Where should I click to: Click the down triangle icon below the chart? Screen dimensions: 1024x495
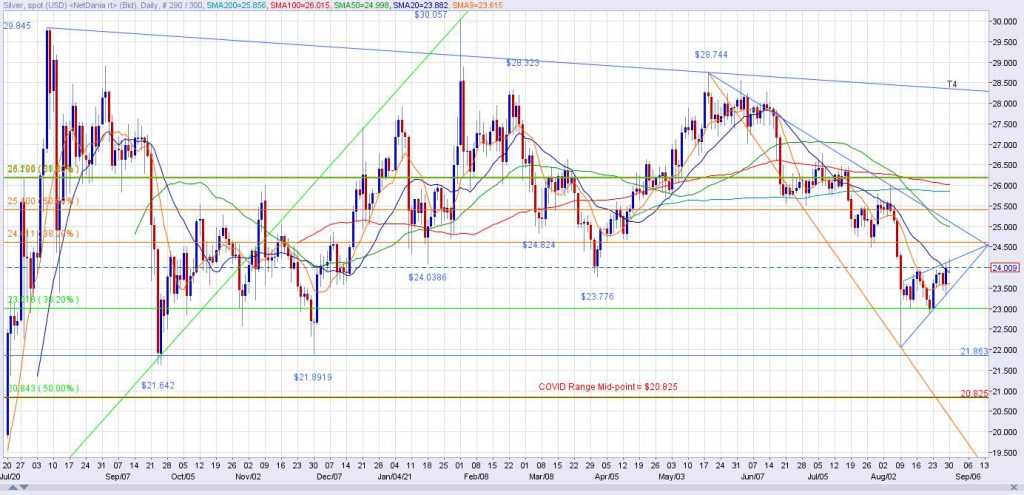pos(24,487)
